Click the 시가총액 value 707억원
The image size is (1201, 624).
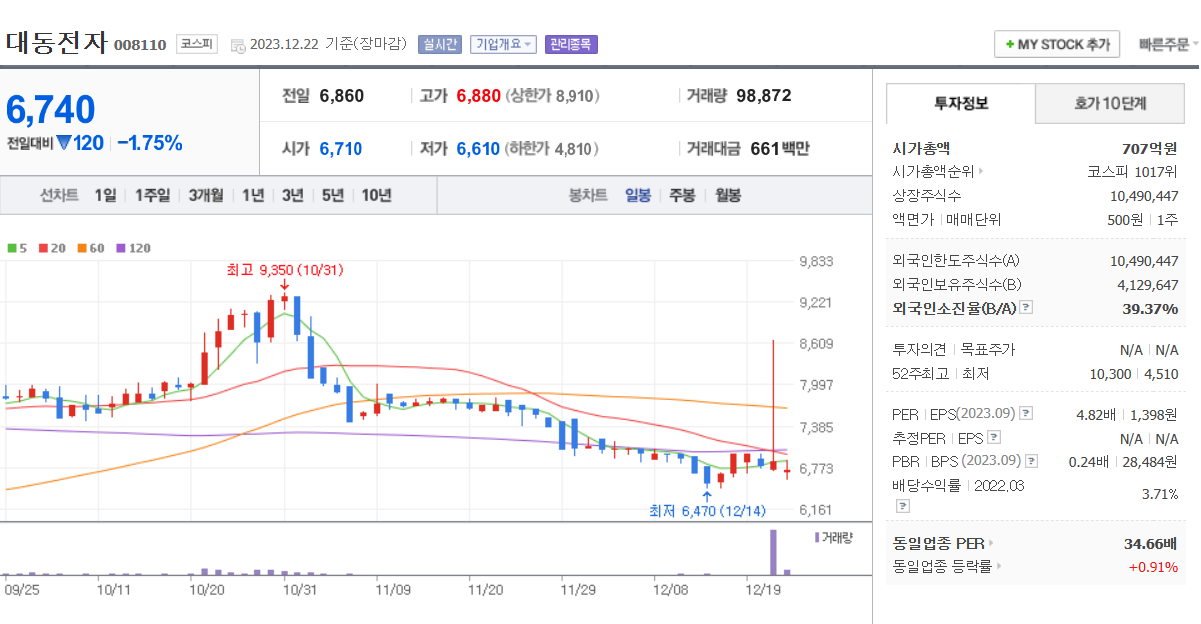[x=1149, y=148]
